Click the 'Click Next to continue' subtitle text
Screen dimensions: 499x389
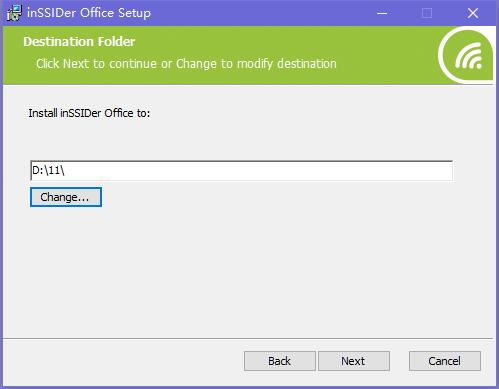[x=186, y=64]
